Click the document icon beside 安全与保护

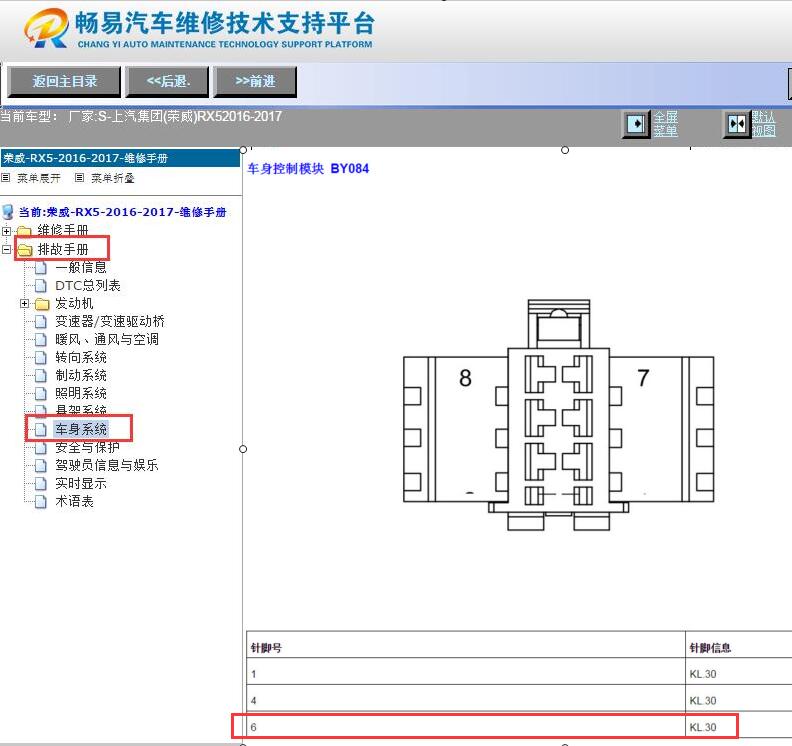[x=41, y=448]
